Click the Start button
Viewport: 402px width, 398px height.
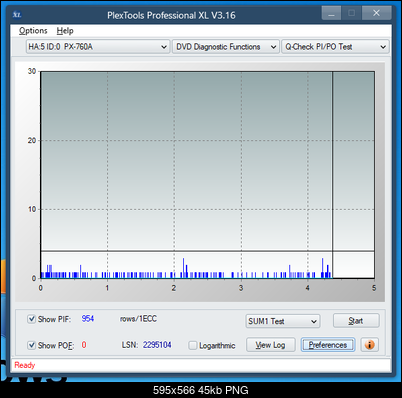pos(356,321)
